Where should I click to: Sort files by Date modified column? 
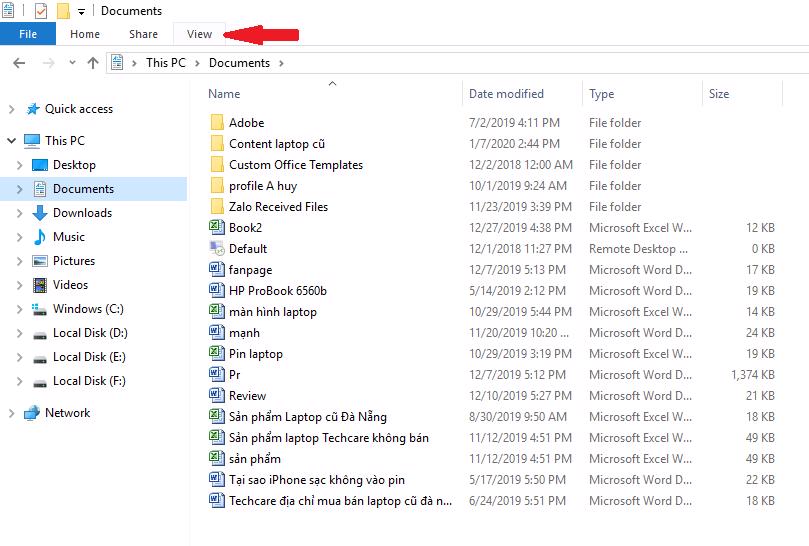(506, 94)
